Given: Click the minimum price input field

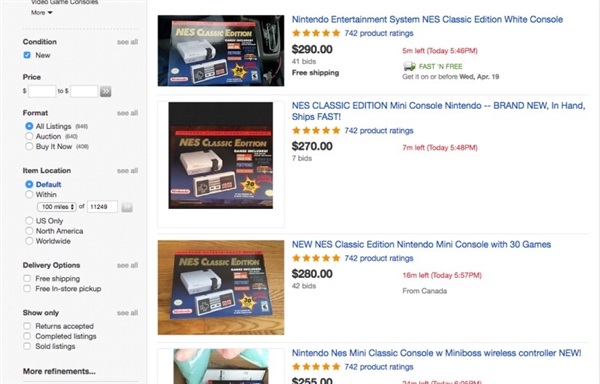Looking at the screenshot, I should [42, 91].
